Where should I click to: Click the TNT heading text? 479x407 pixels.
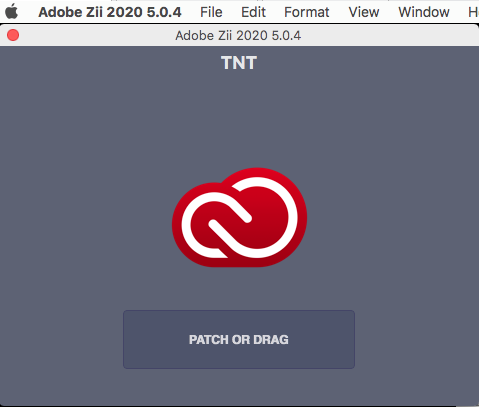click(239, 63)
